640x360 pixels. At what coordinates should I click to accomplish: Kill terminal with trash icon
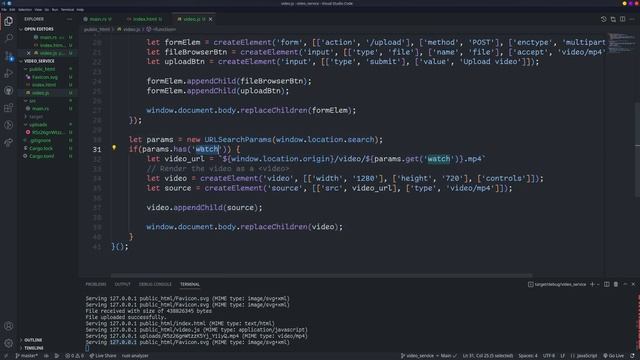616,284
